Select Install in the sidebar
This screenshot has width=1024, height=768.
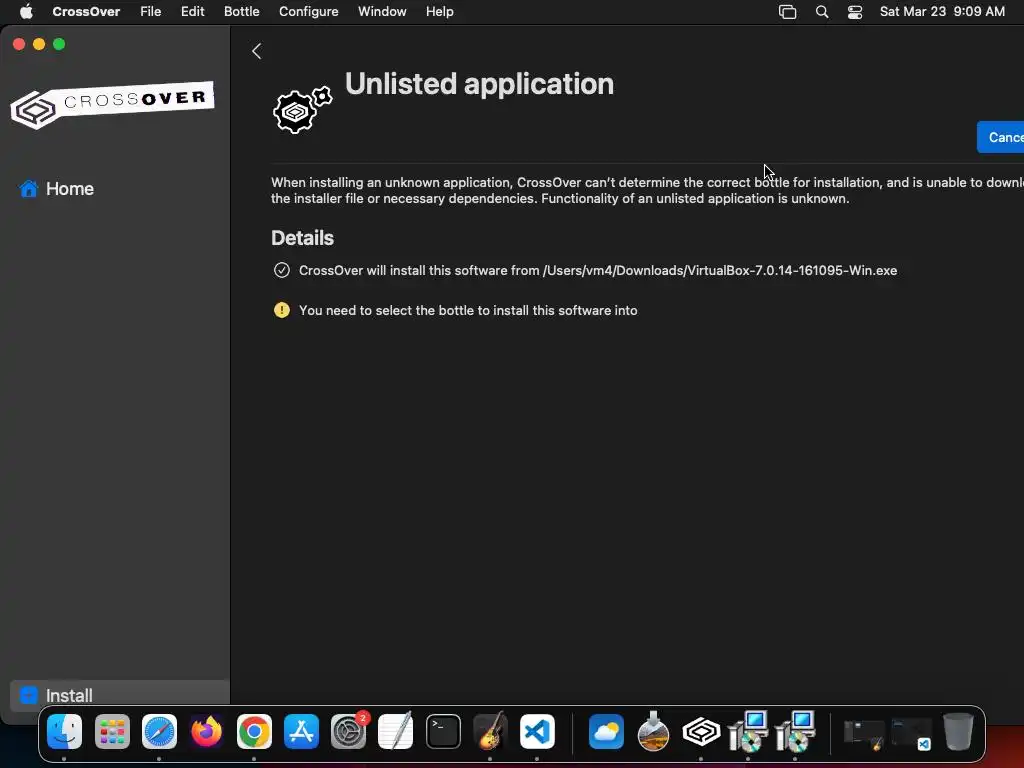point(120,695)
